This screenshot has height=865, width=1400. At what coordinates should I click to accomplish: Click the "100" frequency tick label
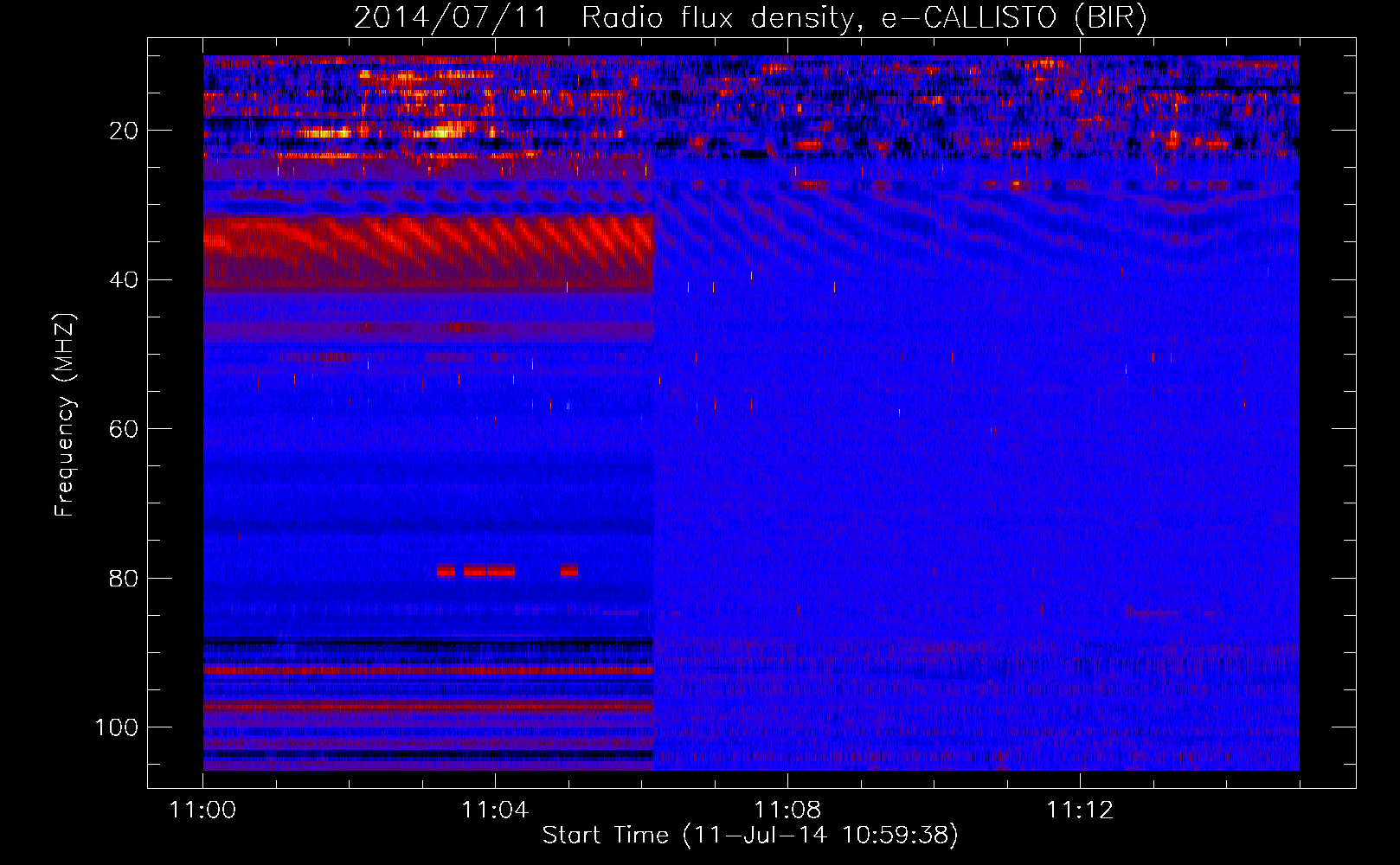(117, 727)
